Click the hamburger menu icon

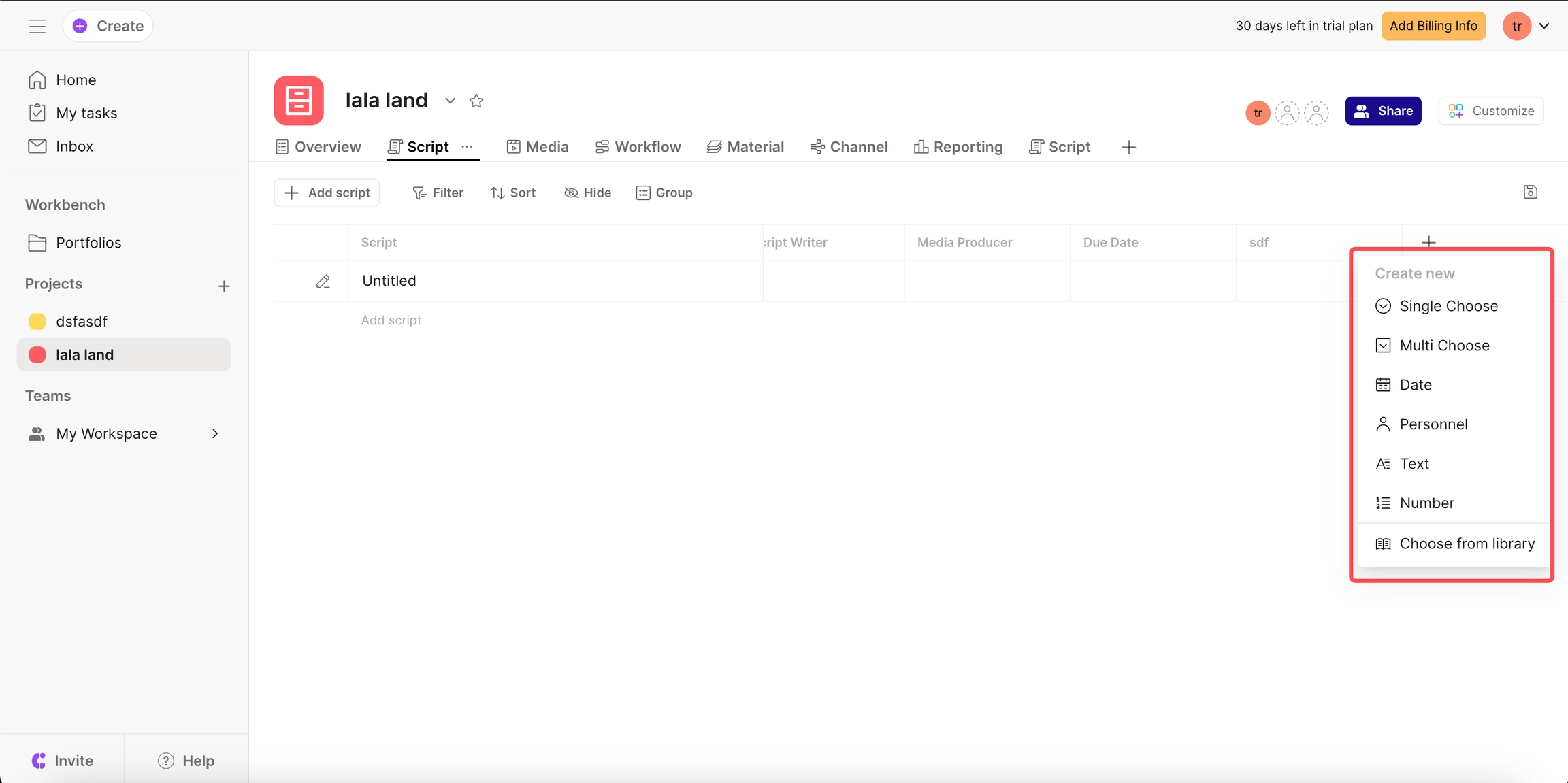point(37,26)
